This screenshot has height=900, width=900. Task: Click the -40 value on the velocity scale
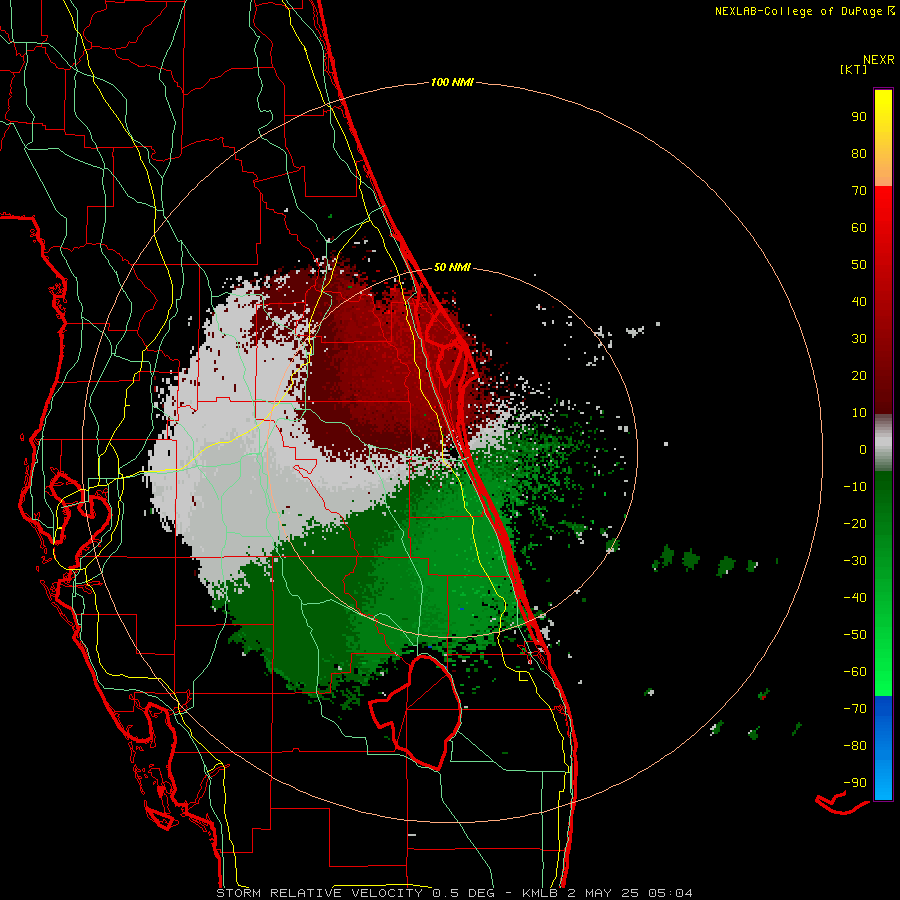(x=855, y=598)
